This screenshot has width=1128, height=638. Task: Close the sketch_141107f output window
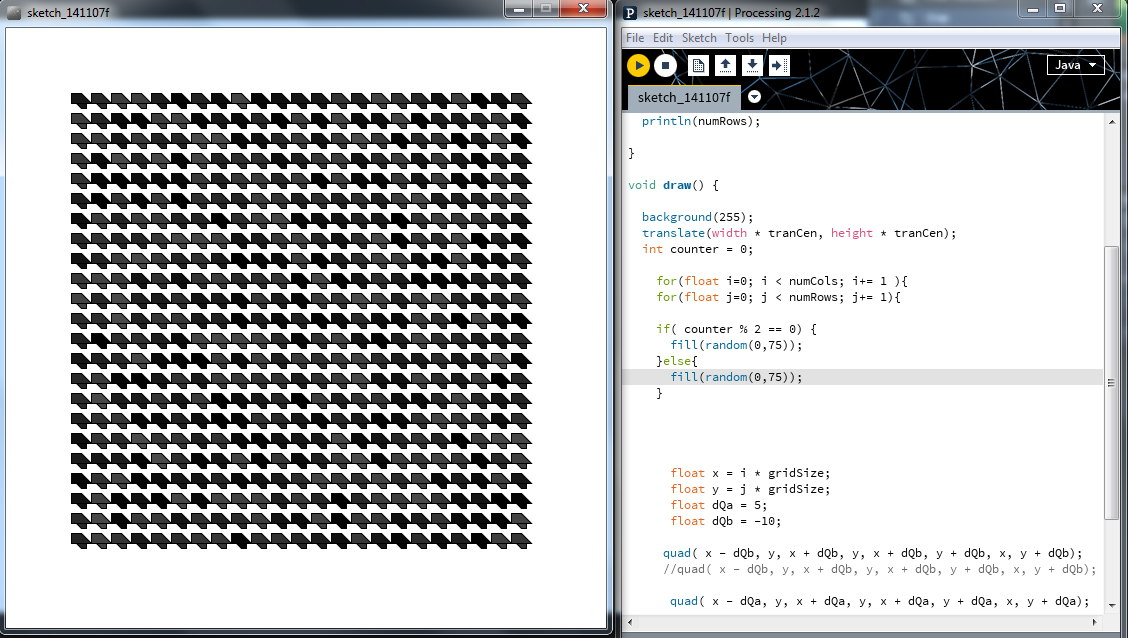click(581, 9)
